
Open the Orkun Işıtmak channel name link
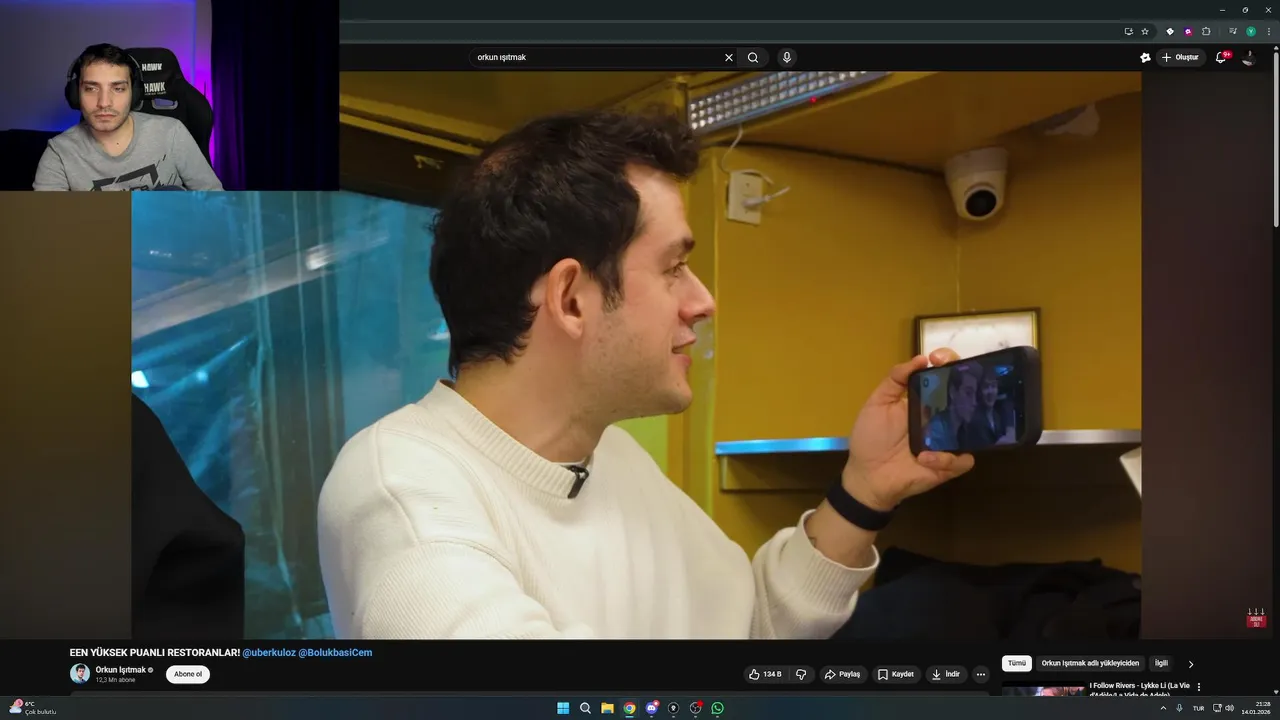click(x=121, y=670)
